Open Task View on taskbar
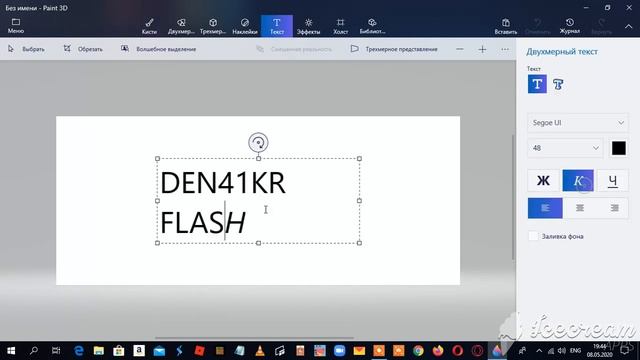Image resolution: width=640 pixels, height=360 pixels. pos(56,351)
